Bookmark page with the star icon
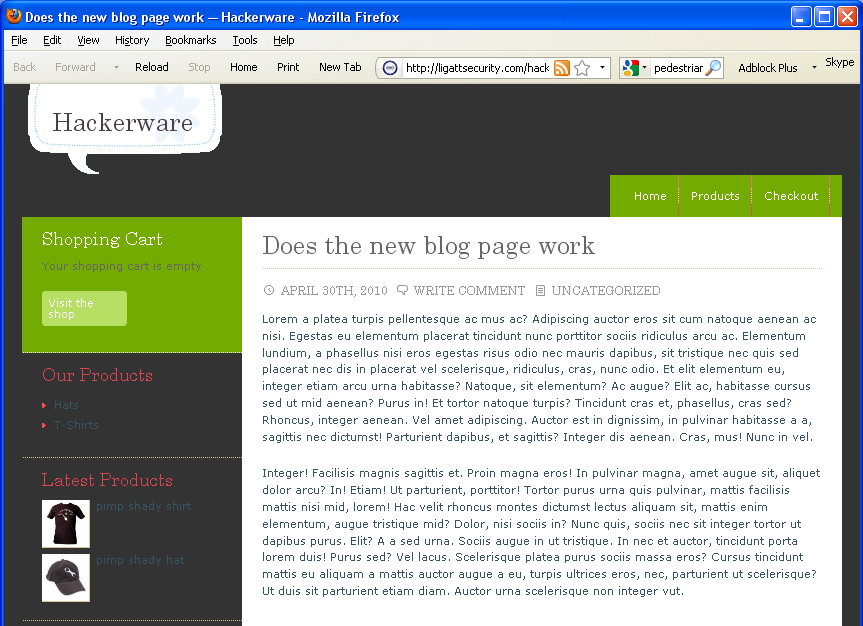 pyautogui.click(x=582, y=68)
